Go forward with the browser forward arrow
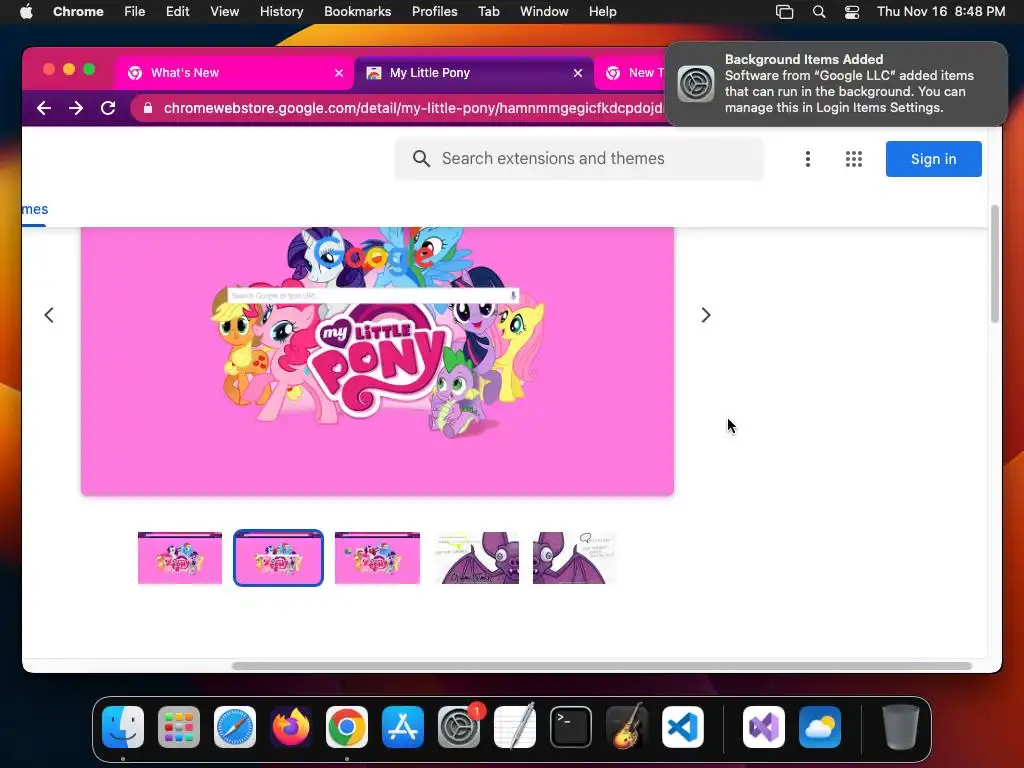The width and height of the screenshot is (1024, 768). (x=76, y=108)
